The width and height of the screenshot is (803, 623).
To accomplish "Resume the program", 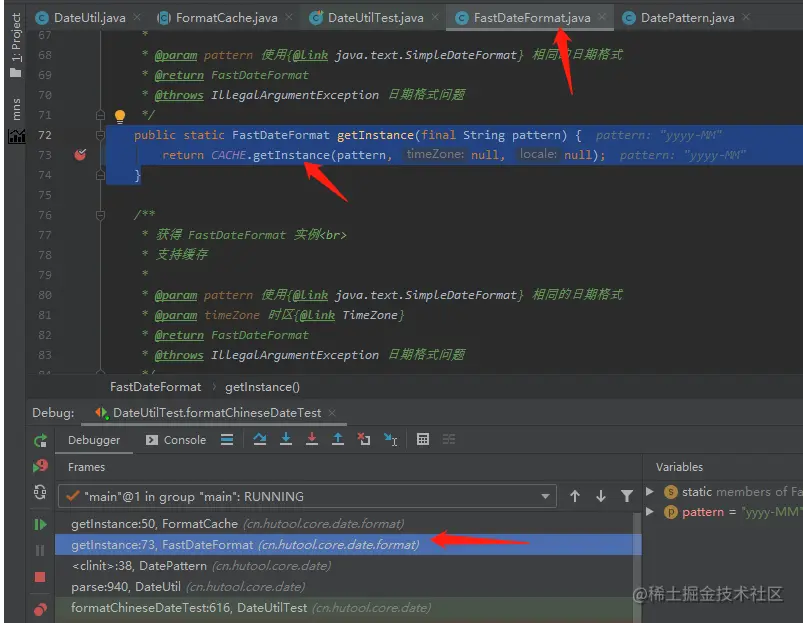I will [x=40, y=525].
